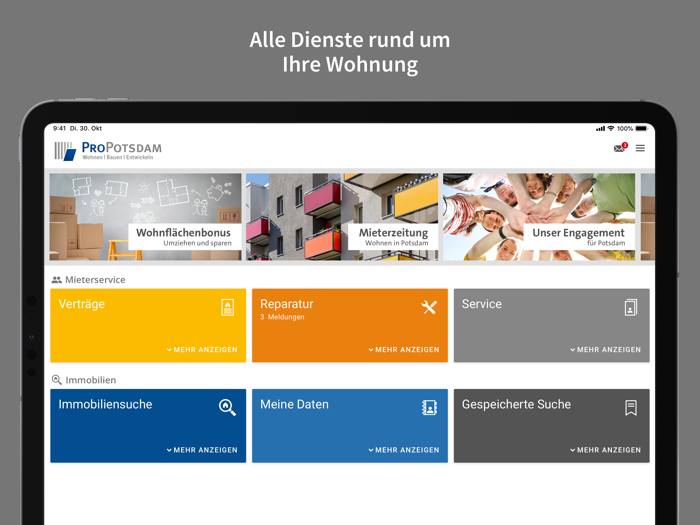This screenshot has width=700, height=525.
Task: Click the Reparatur wrench tools icon
Action: 429,307
